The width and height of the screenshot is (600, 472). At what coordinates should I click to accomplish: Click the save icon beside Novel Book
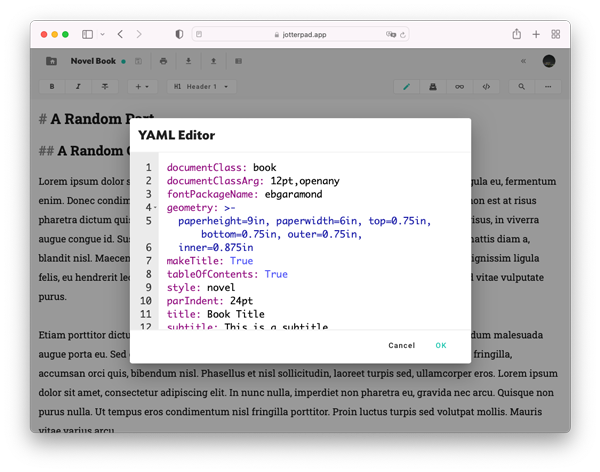coord(138,61)
